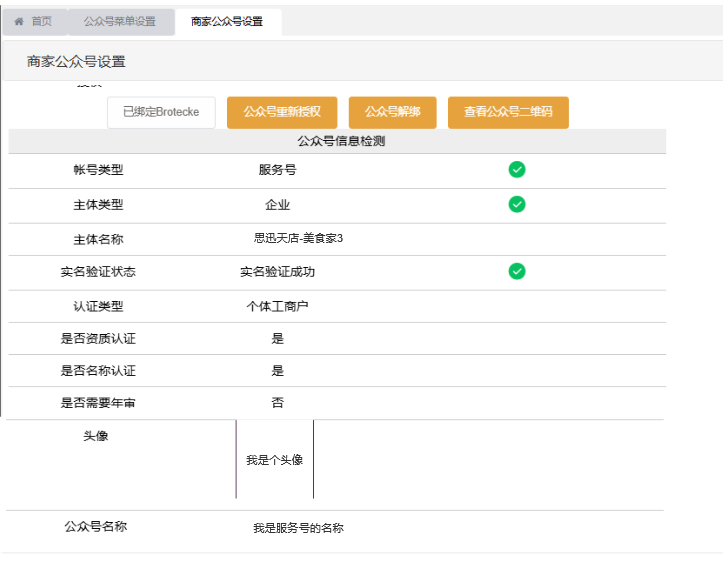Click the green check icon for 实名验证状态
This screenshot has height=573, width=723.
[x=517, y=271]
